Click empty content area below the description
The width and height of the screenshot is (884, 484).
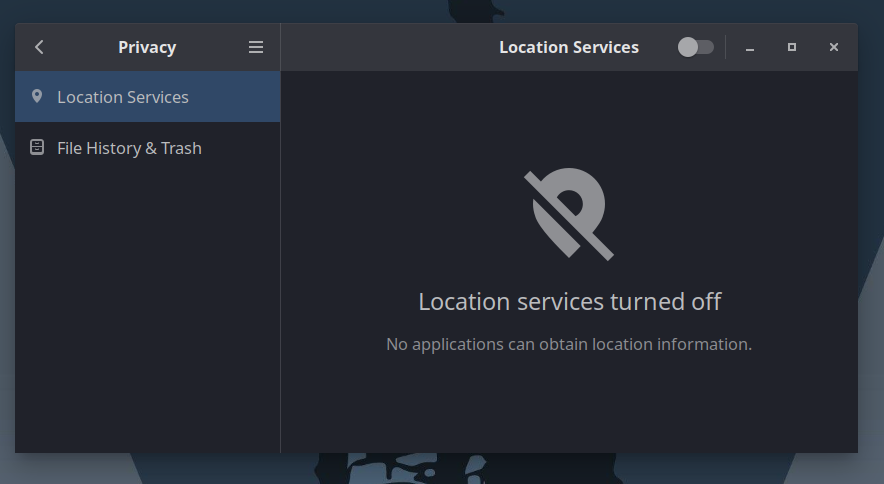(568, 410)
